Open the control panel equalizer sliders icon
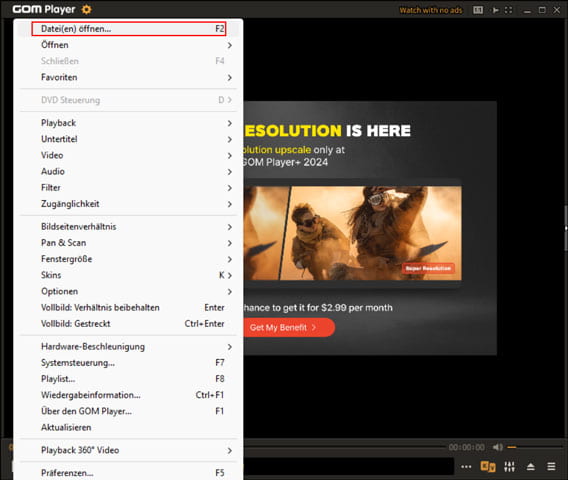The image size is (568, 480). pos(510,467)
